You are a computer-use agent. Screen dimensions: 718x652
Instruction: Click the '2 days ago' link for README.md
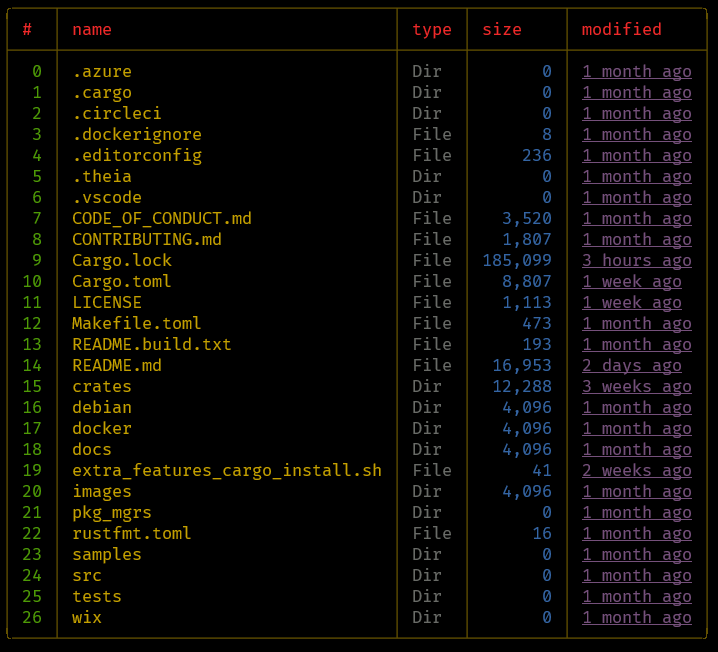[x=631, y=365]
